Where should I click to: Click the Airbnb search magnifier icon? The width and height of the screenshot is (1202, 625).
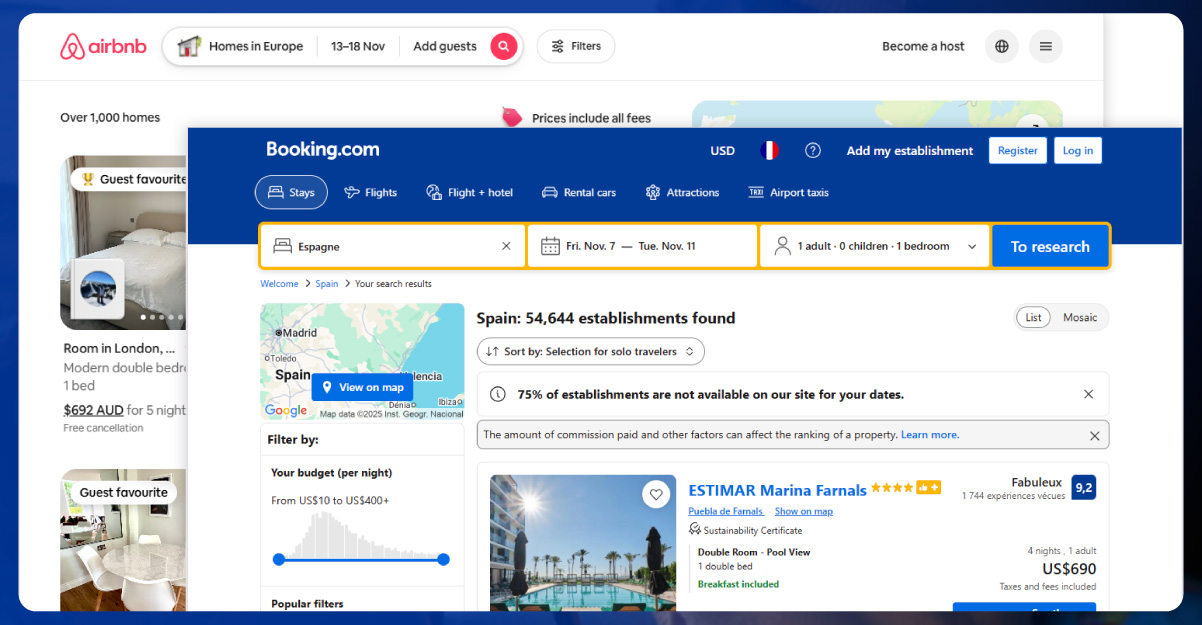[x=504, y=46]
